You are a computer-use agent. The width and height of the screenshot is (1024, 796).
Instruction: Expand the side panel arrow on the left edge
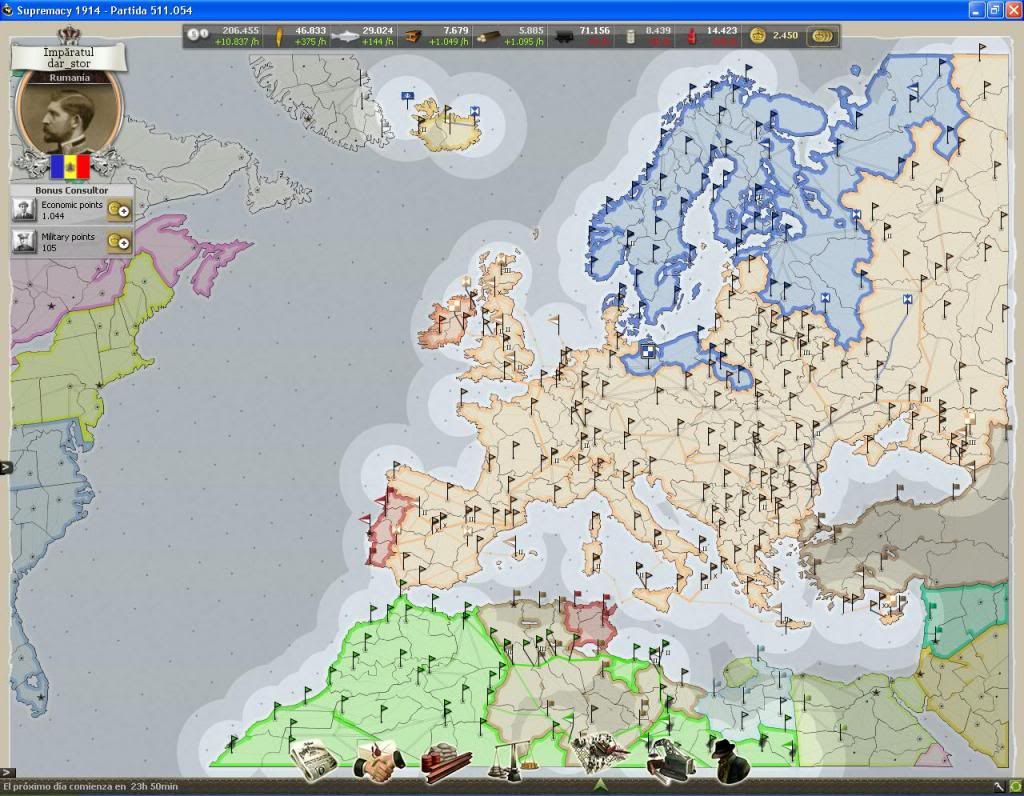(6, 467)
